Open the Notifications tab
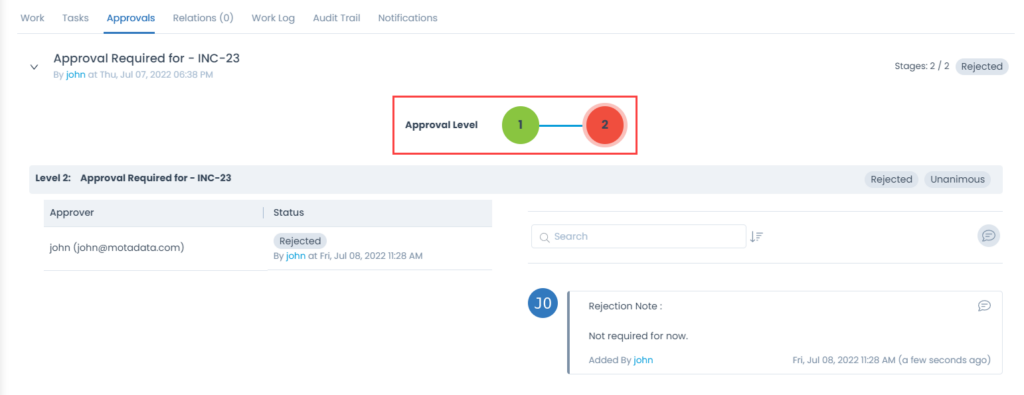 tap(408, 18)
